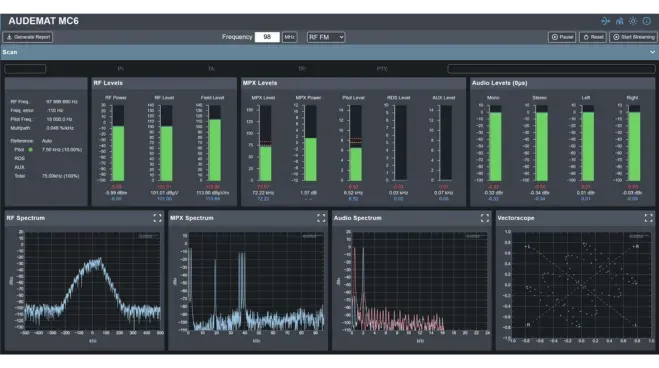
Task: Click the AUX Level meter
Action: click(x=445, y=143)
